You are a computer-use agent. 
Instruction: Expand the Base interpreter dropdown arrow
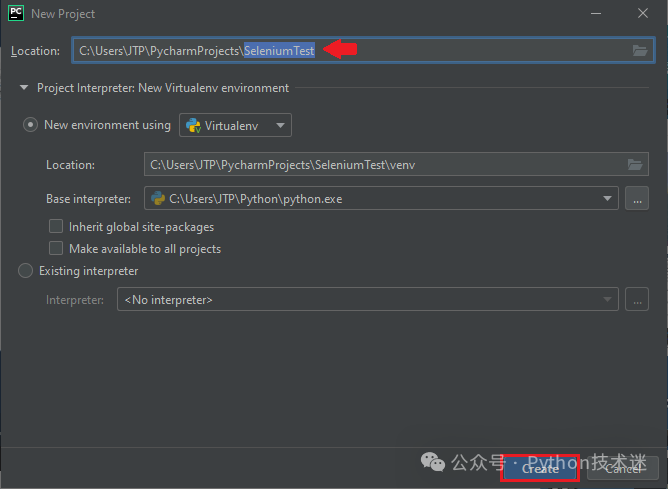(x=608, y=198)
